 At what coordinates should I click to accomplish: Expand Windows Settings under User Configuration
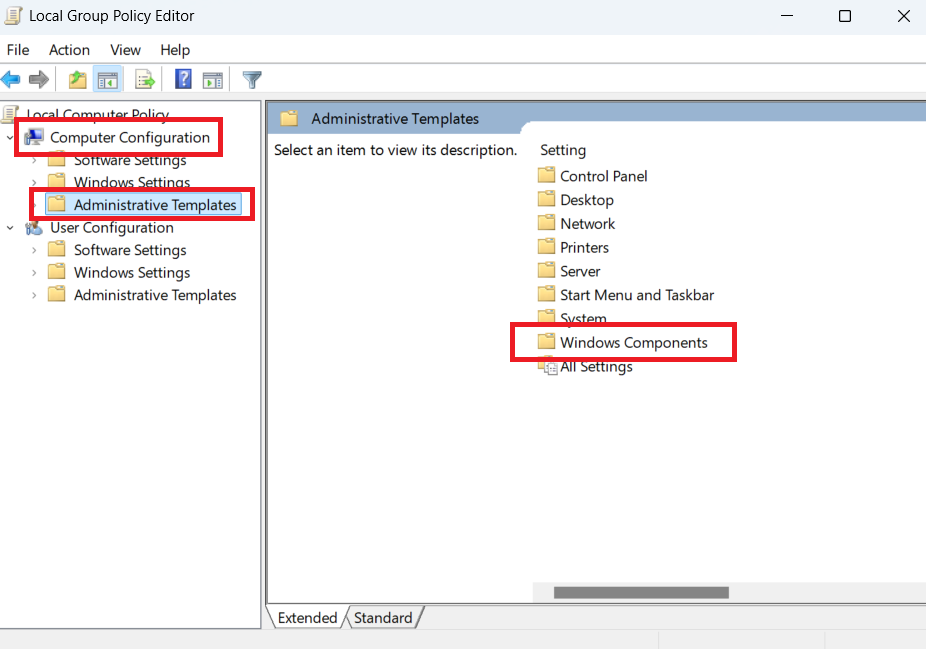click(x=34, y=272)
